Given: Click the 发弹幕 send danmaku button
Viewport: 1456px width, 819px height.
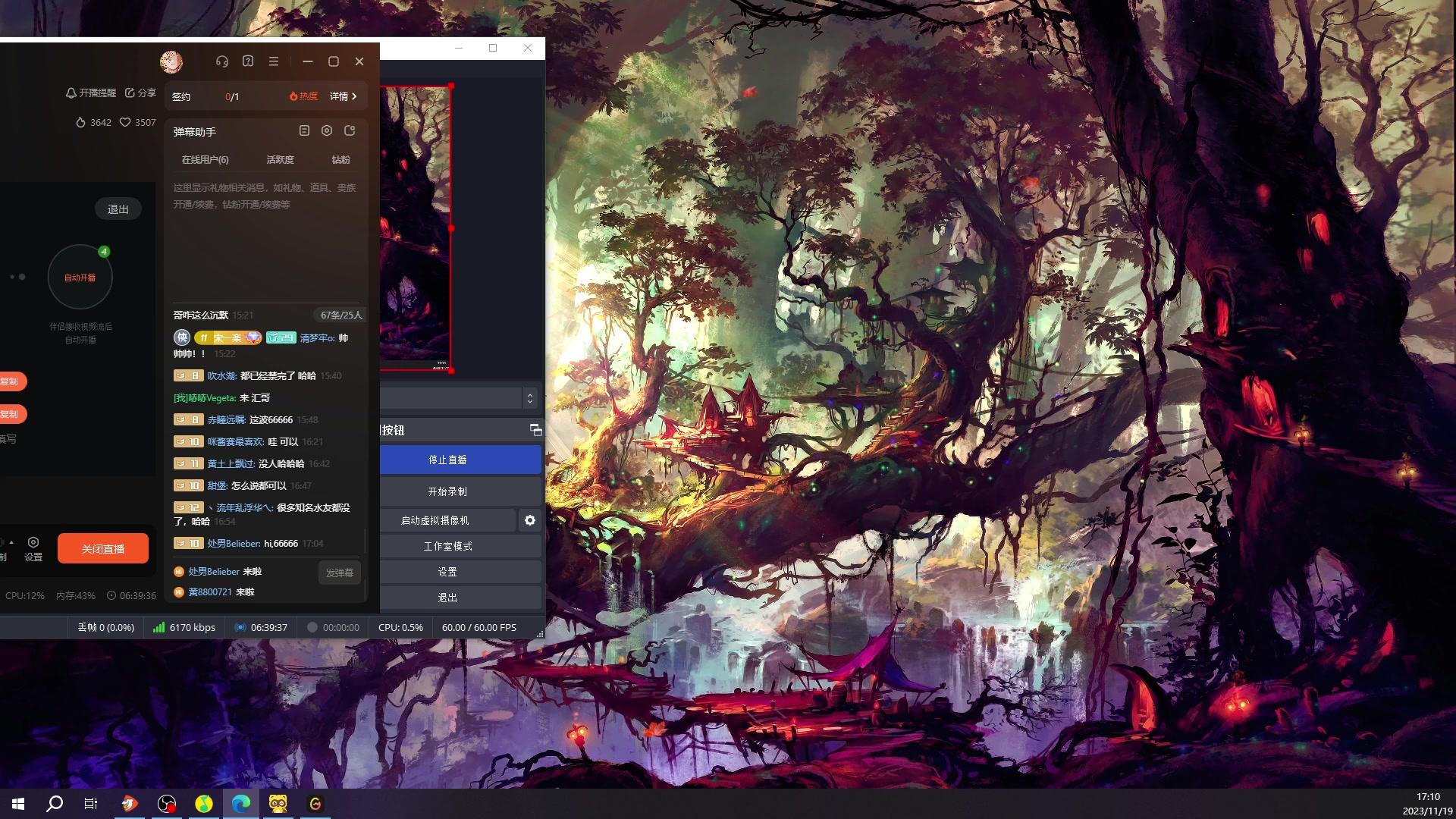Looking at the screenshot, I should pos(339,573).
